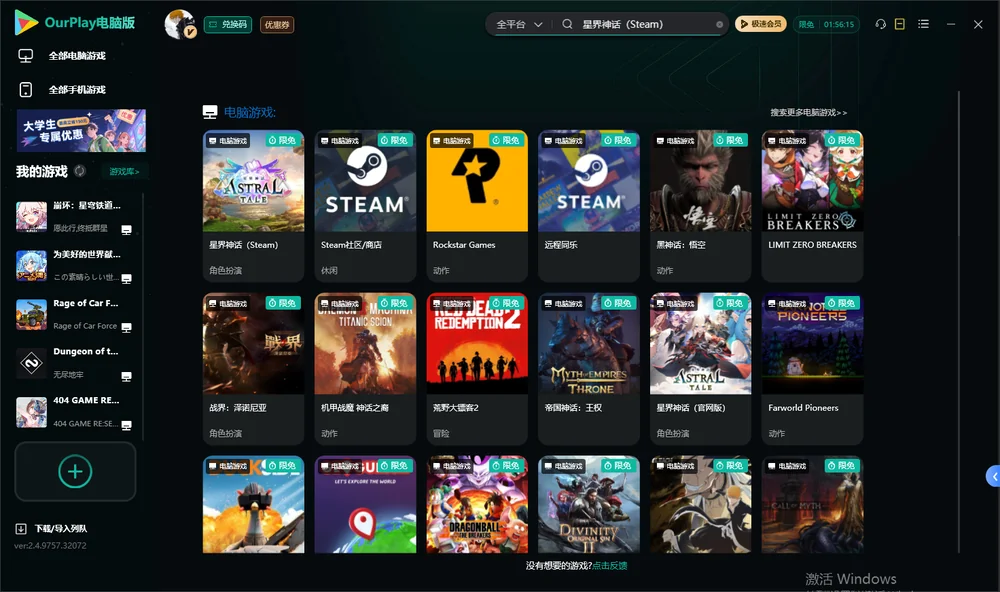The width and height of the screenshot is (1000, 592).
Task: Open the Call of Myth game card
Action: [x=812, y=504]
